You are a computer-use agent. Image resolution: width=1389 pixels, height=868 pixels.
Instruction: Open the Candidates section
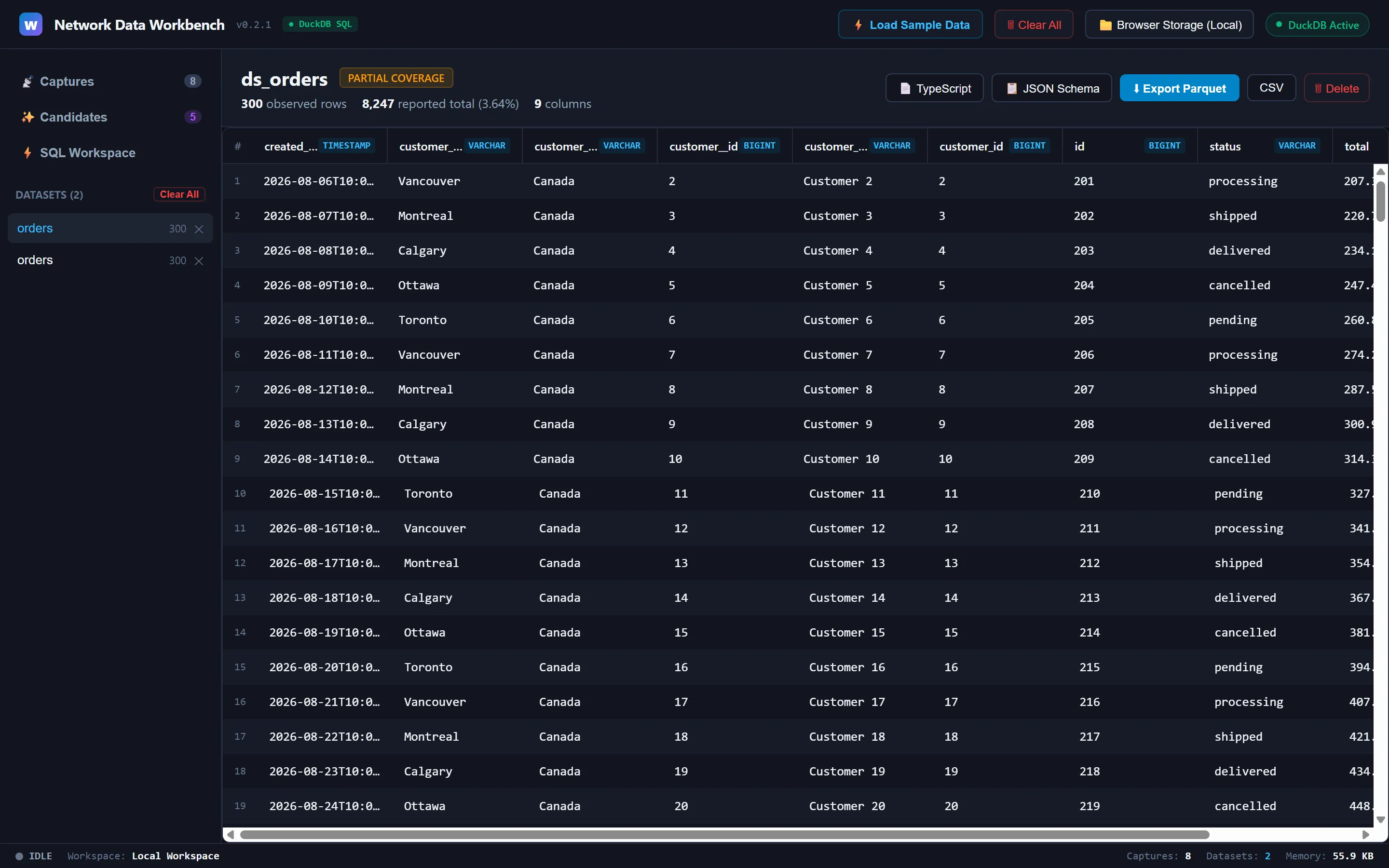110,117
